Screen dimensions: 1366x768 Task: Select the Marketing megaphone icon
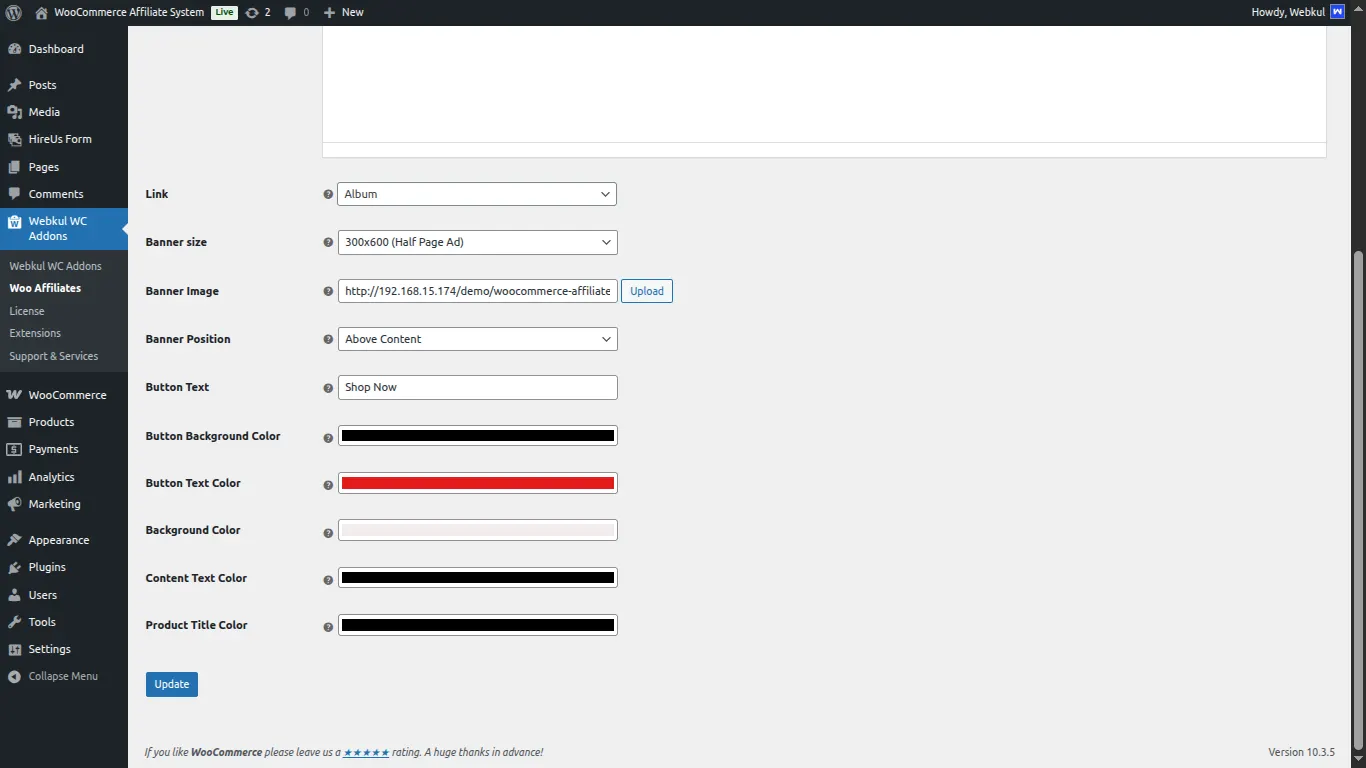coord(16,504)
